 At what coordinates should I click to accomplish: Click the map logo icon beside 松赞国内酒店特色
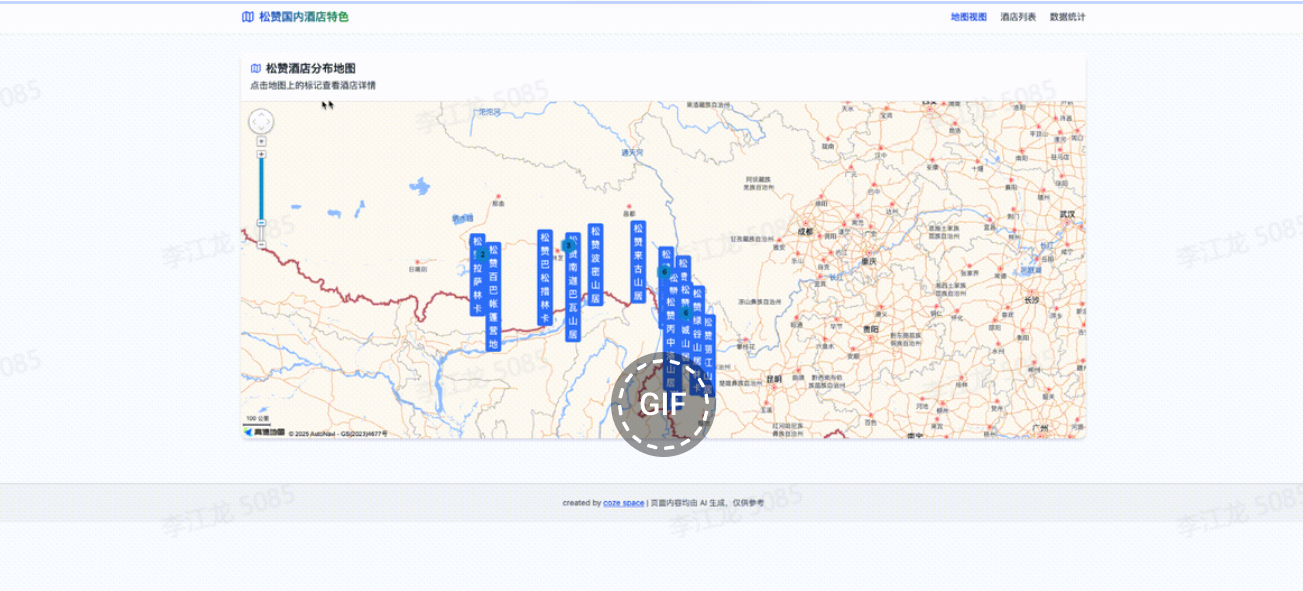tap(248, 17)
